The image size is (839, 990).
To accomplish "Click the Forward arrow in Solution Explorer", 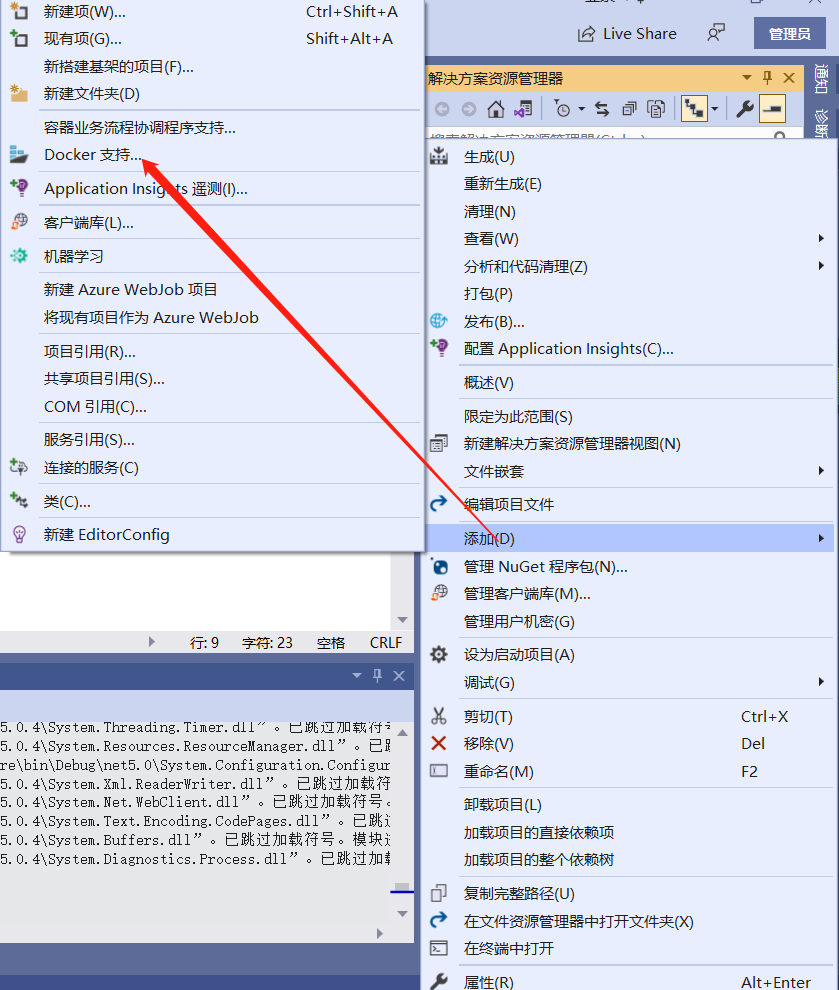I will pos(468,109).
